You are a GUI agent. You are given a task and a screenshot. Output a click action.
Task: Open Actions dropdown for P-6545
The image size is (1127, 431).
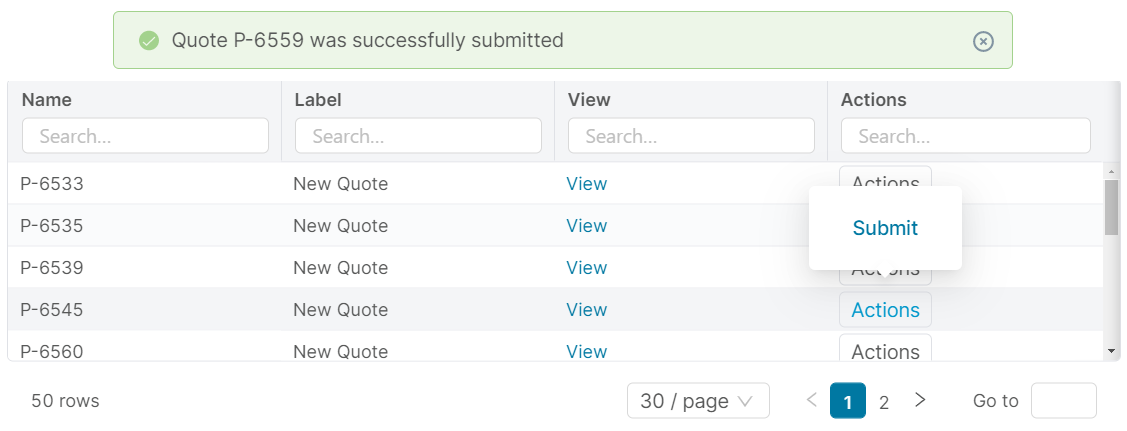point(885,310)
